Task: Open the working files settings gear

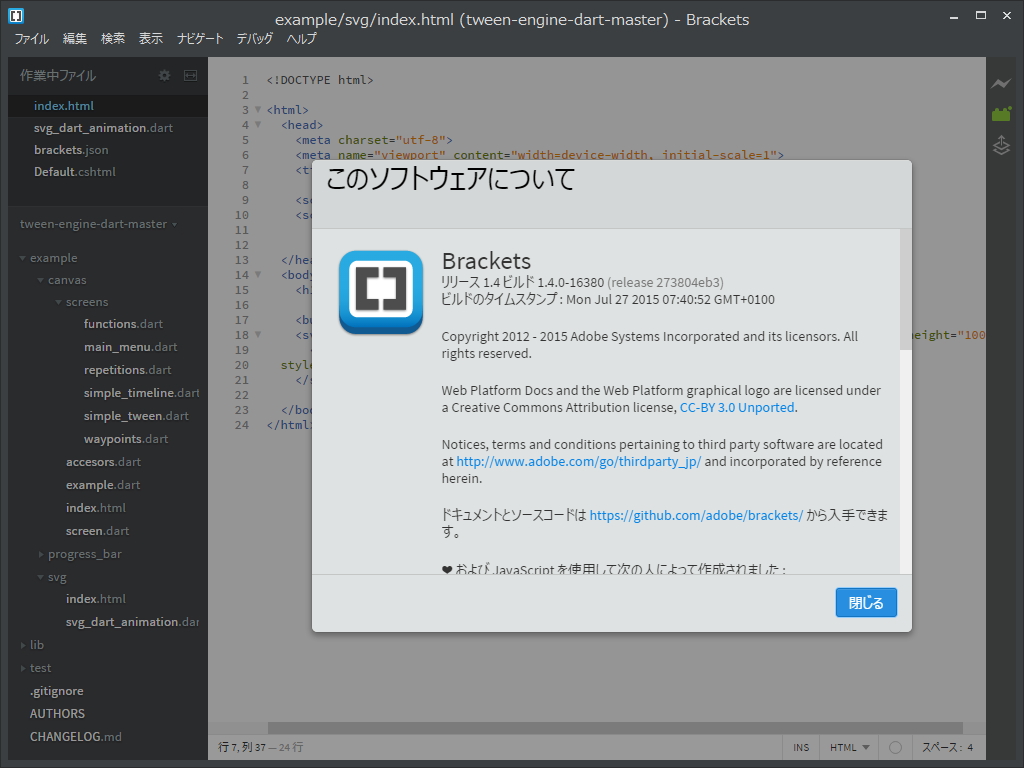Action: pyautogui.click(x=164, y=75)
